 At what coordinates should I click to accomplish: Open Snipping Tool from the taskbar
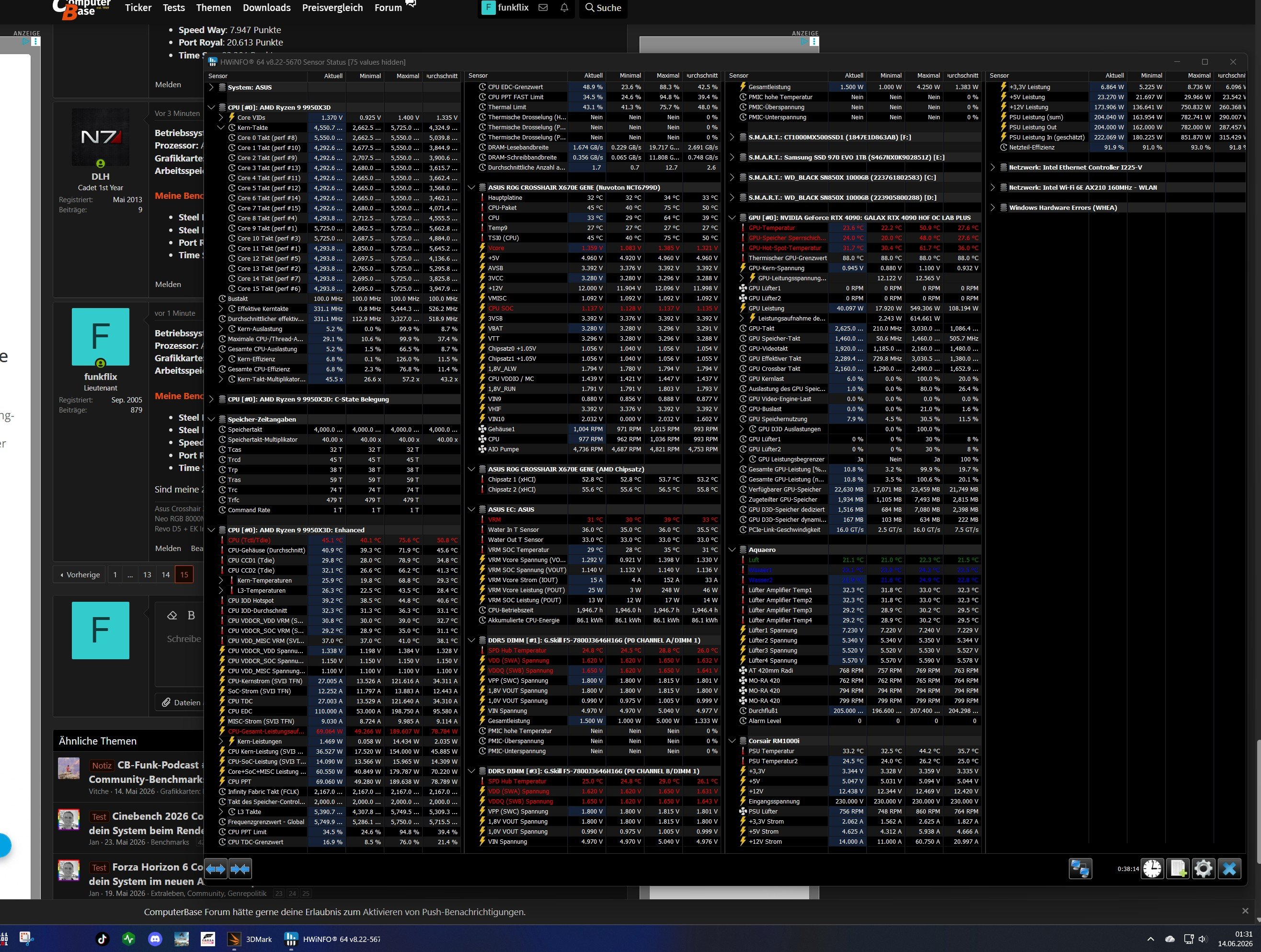pos(26,939)
